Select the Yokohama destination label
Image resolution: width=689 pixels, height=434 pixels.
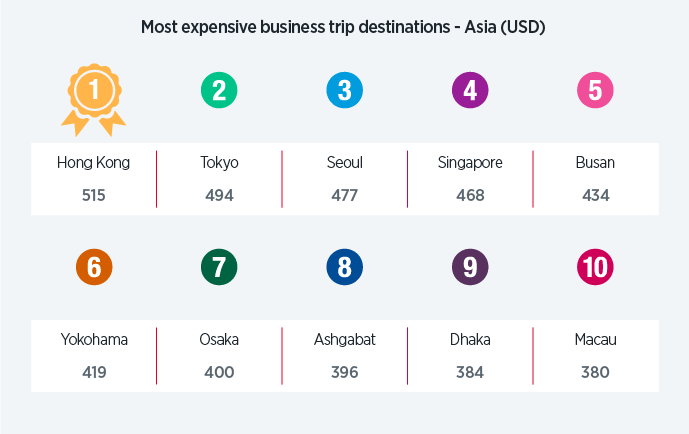click(x=94, y=339)
